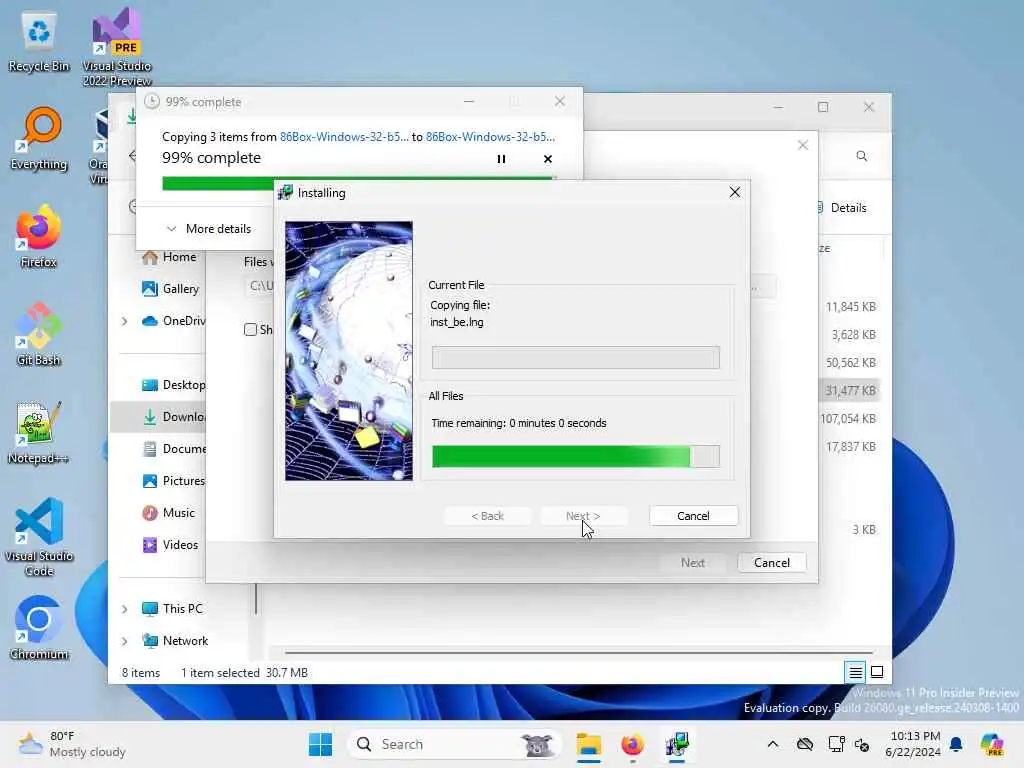
Task: Launch Visual Studio 2022 Preview shortcut
Action: 117,46
